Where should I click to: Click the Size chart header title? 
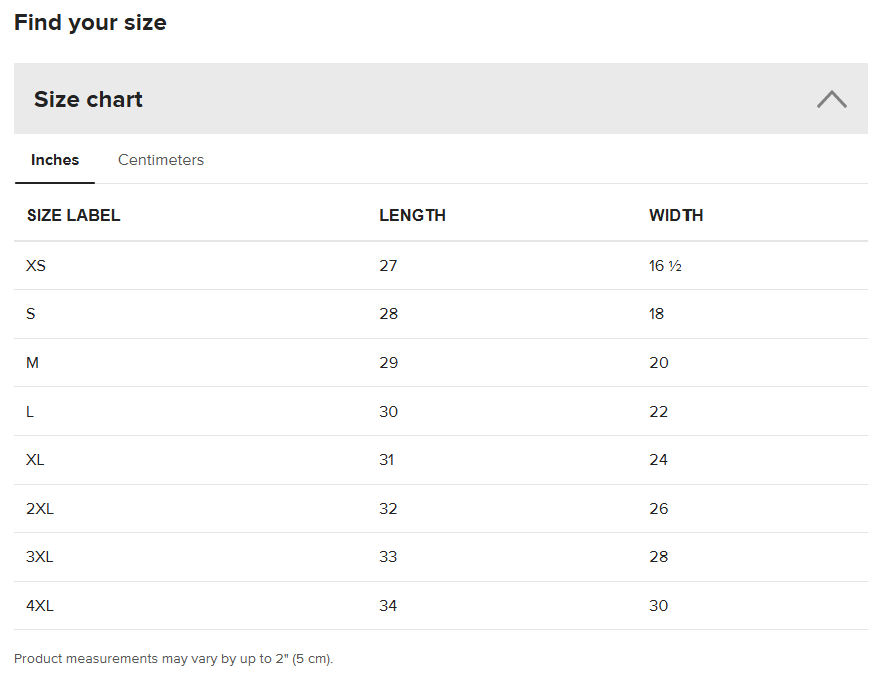tap(88, 99)
